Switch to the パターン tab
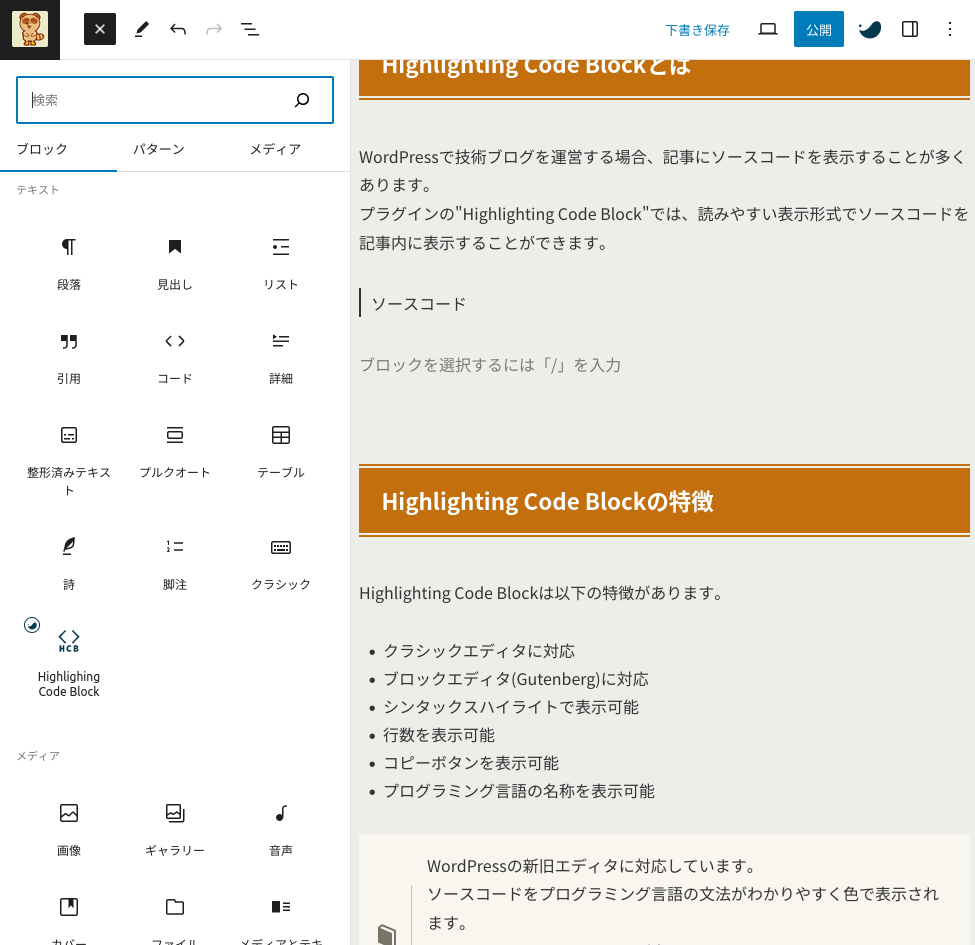Screen dimensions: 975x945 pyautogui.click(x=159, y=149)
